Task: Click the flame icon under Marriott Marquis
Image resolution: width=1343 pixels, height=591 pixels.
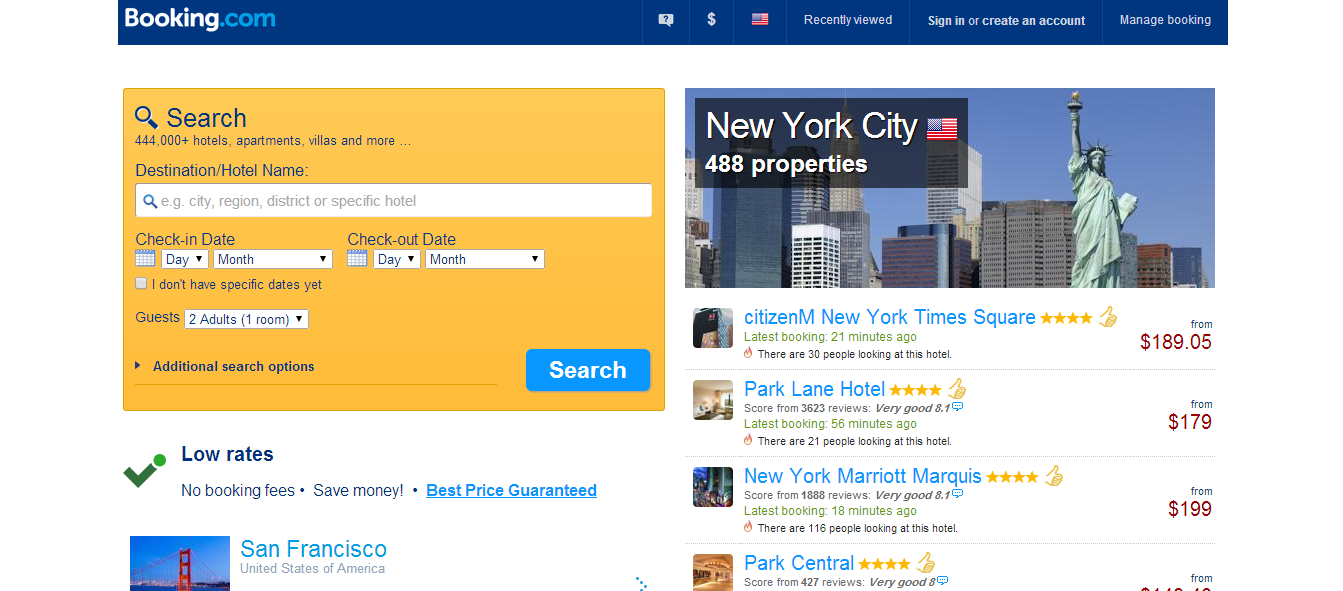Action: click(x=748, y=527)
